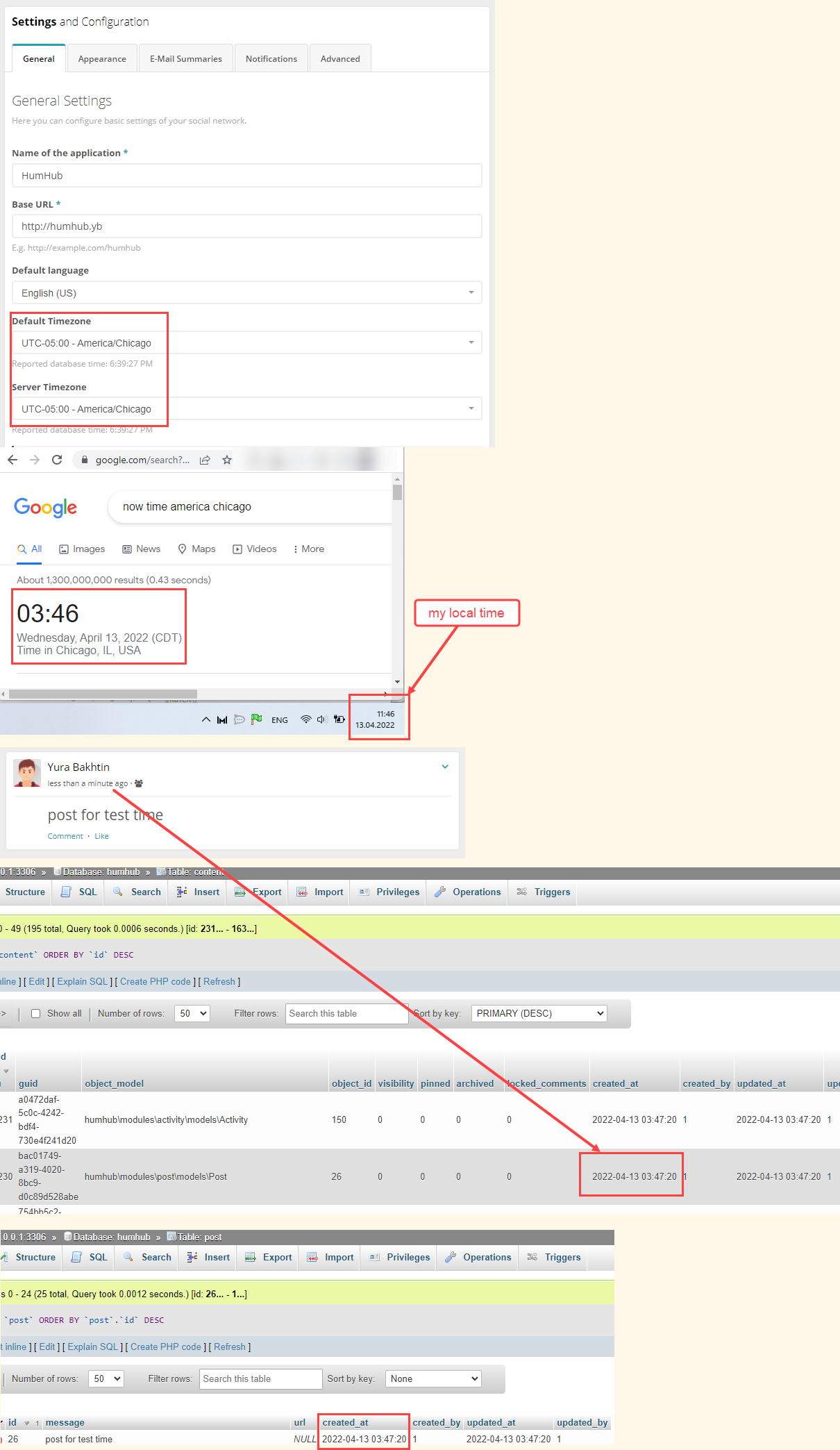The height and width of the screenshot is (1450, 840).
Task: Open Google Maps results
Action: click(x=196, y=549)
